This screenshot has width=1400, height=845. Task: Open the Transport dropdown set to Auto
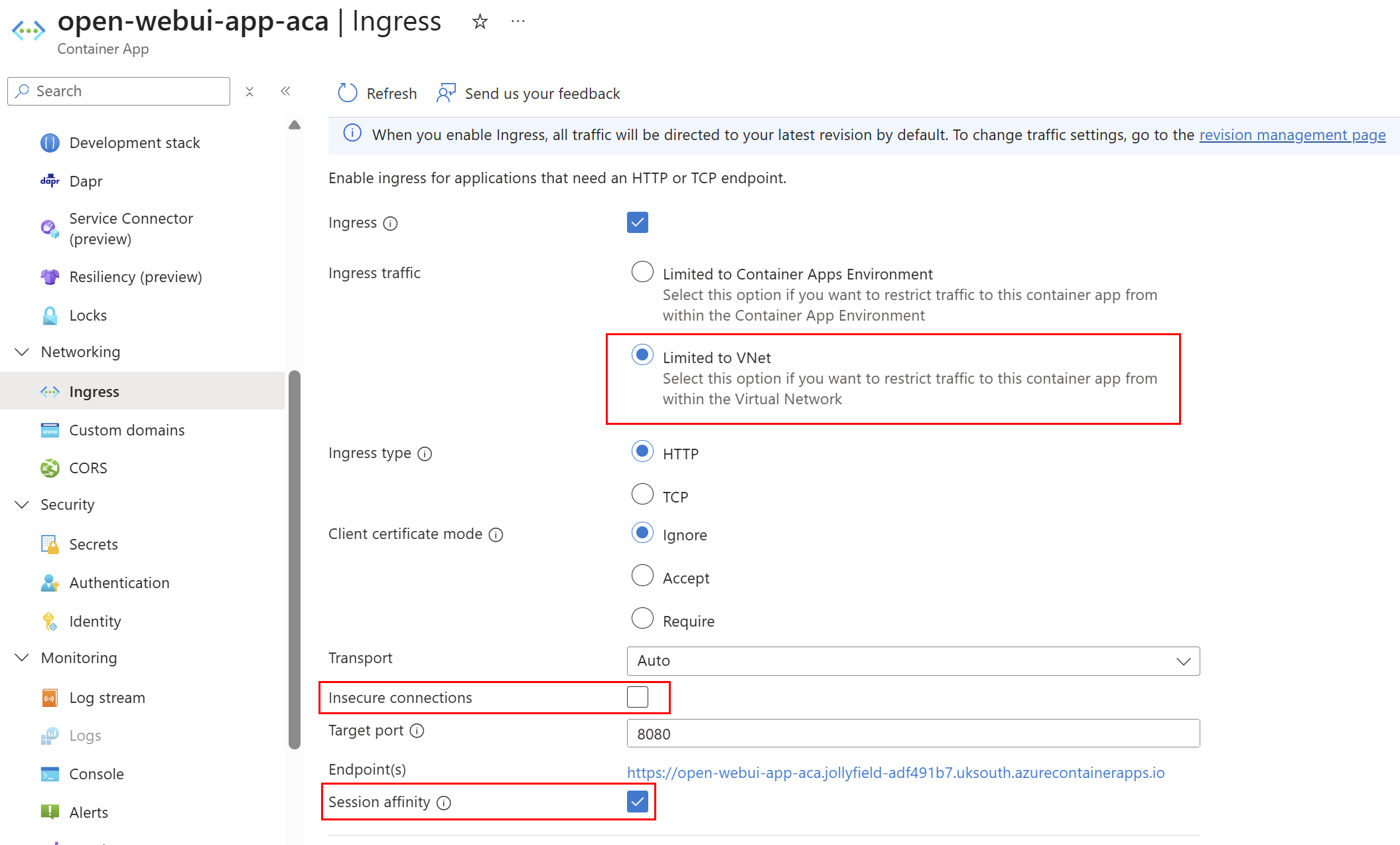(x=912, y=661)
